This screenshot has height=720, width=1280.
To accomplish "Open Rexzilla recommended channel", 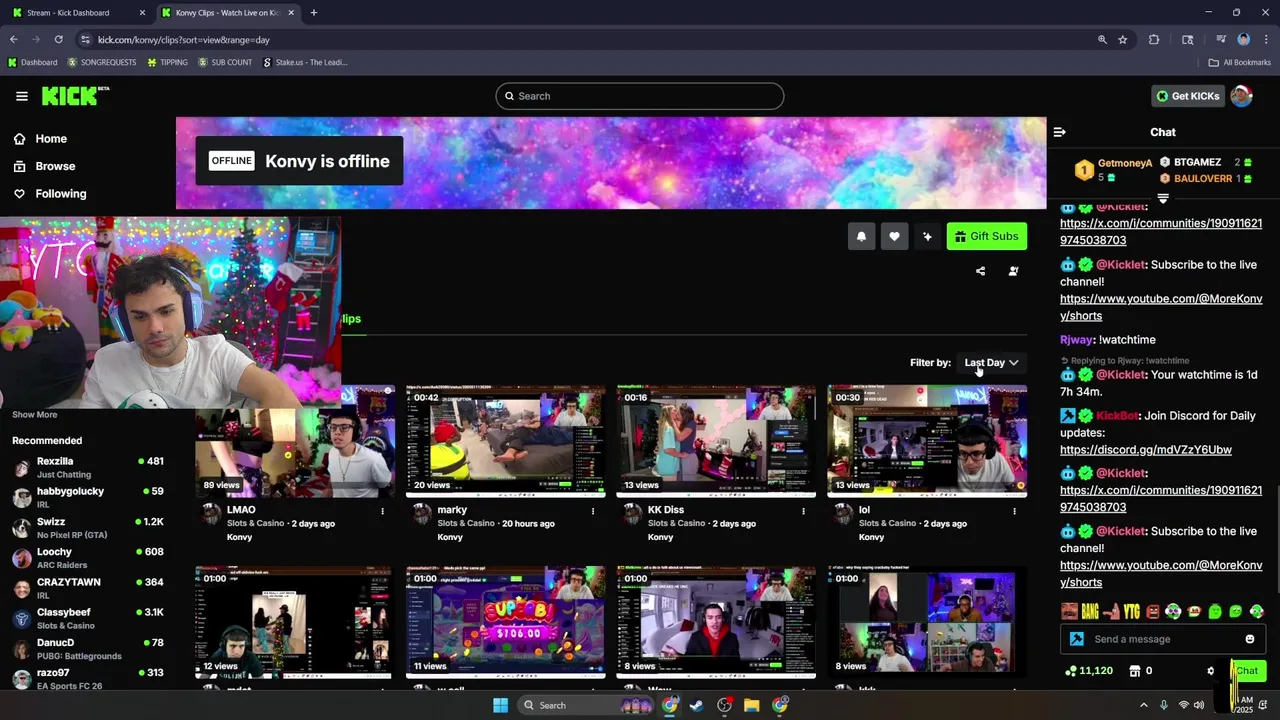I will point(88,467).
